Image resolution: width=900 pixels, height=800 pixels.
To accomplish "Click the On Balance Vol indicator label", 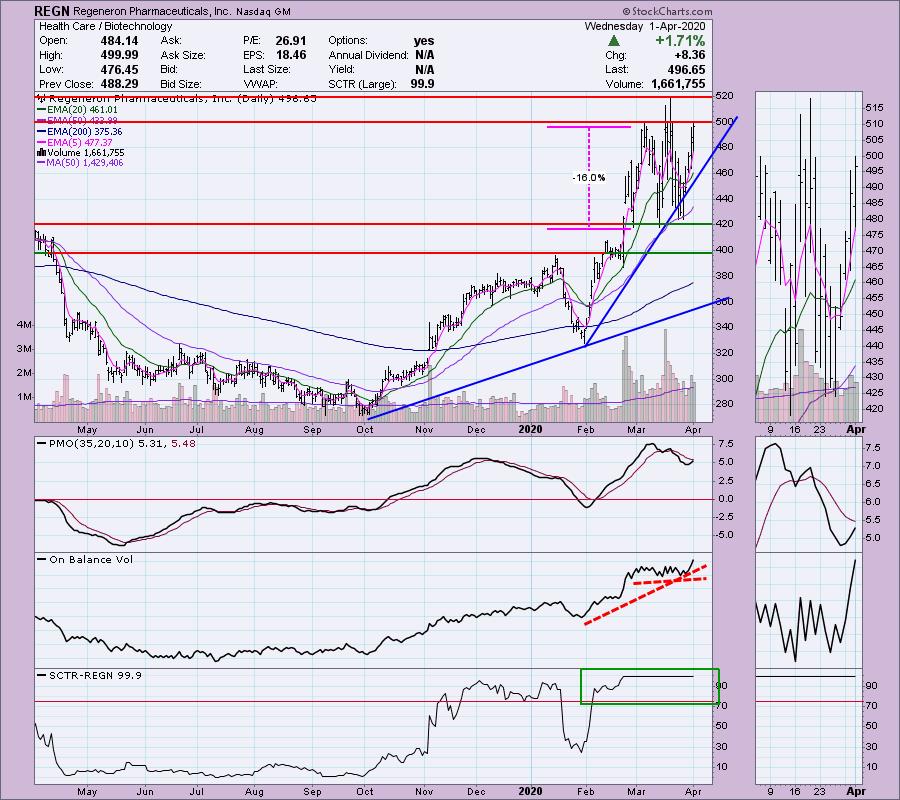I will (x=85, y=560).
